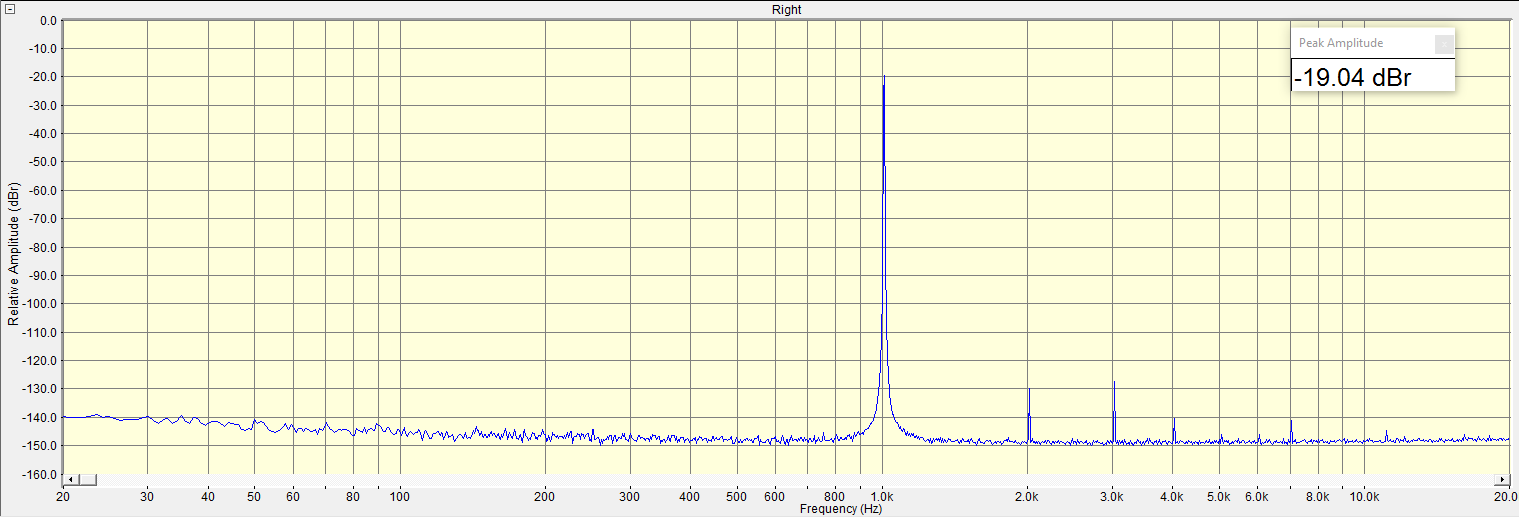Viewport: 1519px width, 518px height.
Task: Click the 2 kHz harmonic spike
Action: coord(1029,414)
